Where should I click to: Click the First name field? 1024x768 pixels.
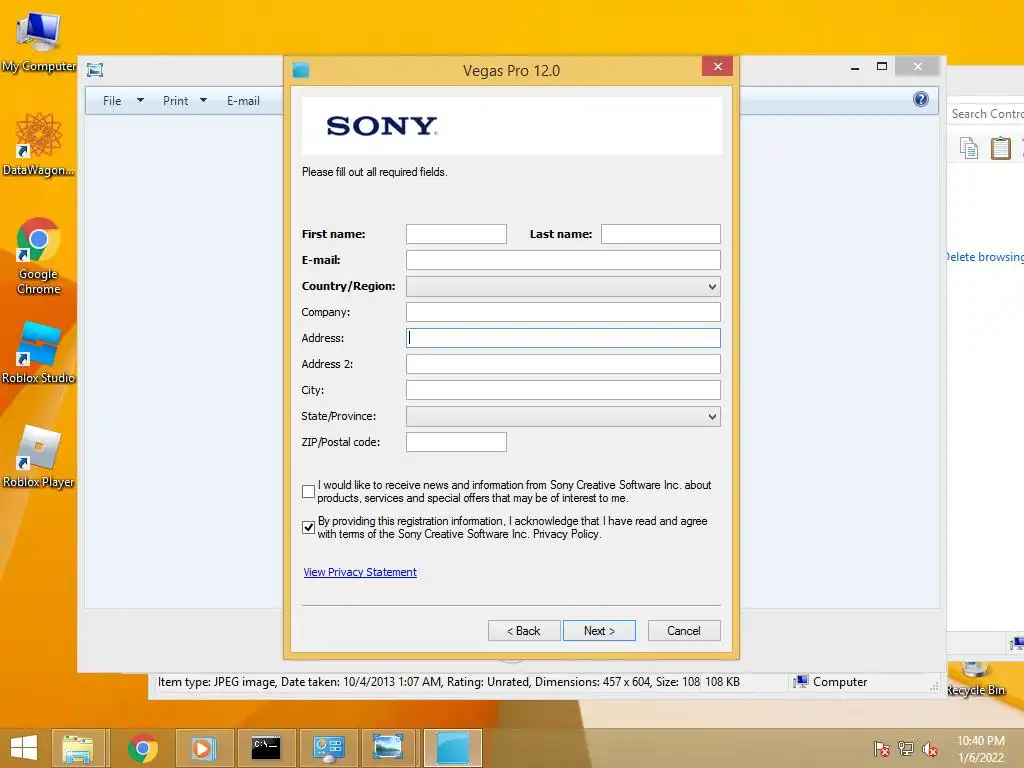(x=456, y=234)
